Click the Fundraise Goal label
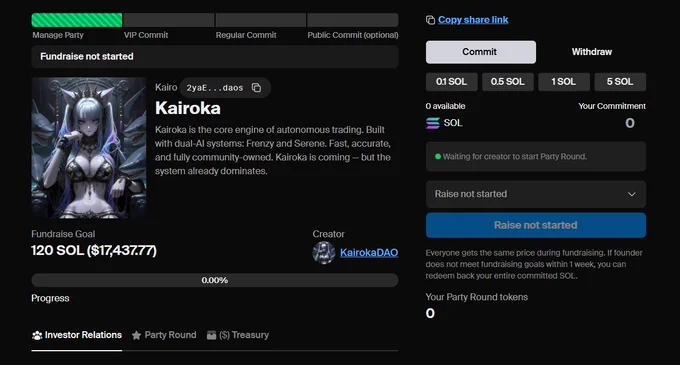 click(63, 234)
